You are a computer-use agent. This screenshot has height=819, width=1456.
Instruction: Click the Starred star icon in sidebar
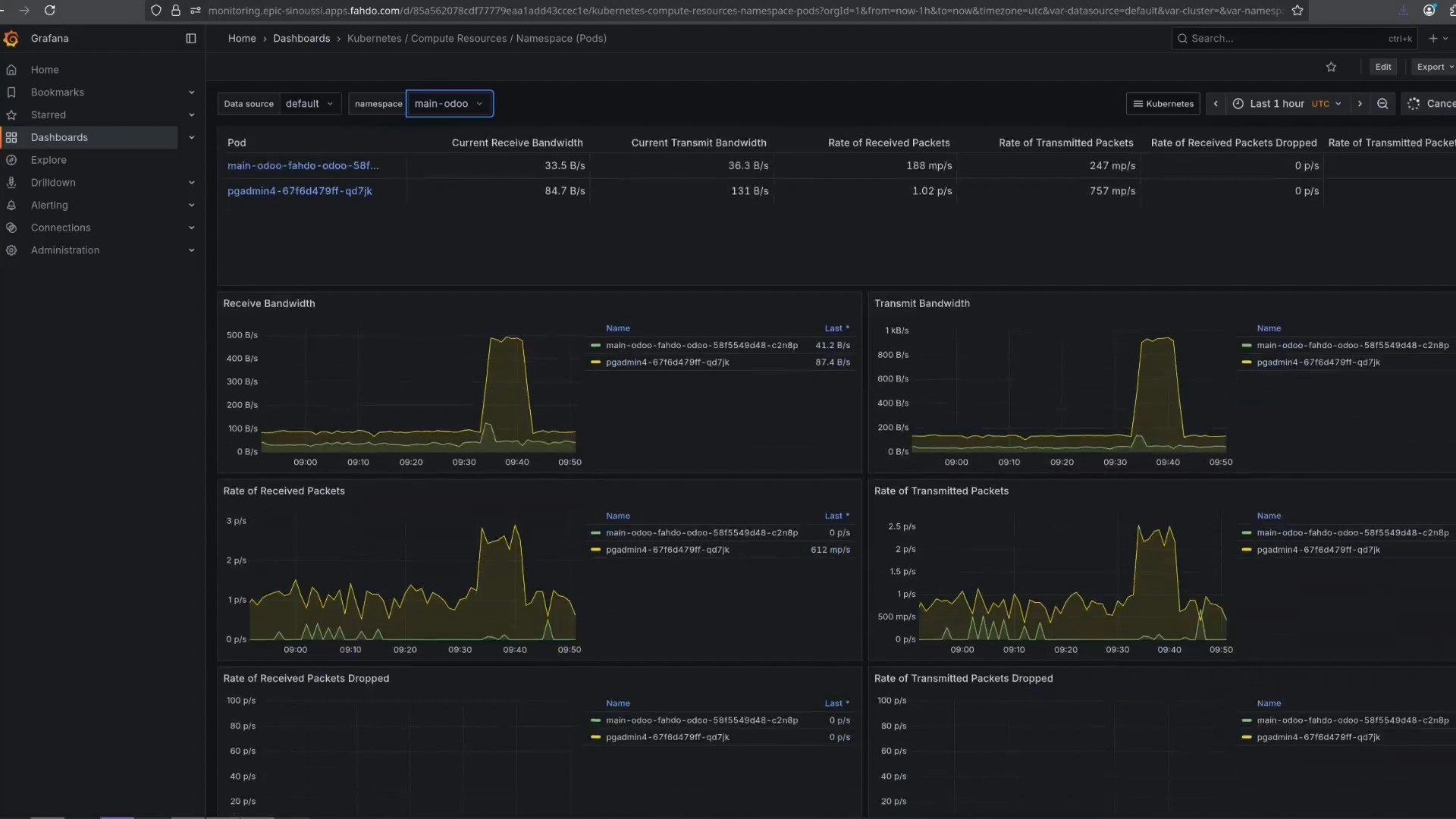[11, 115]
